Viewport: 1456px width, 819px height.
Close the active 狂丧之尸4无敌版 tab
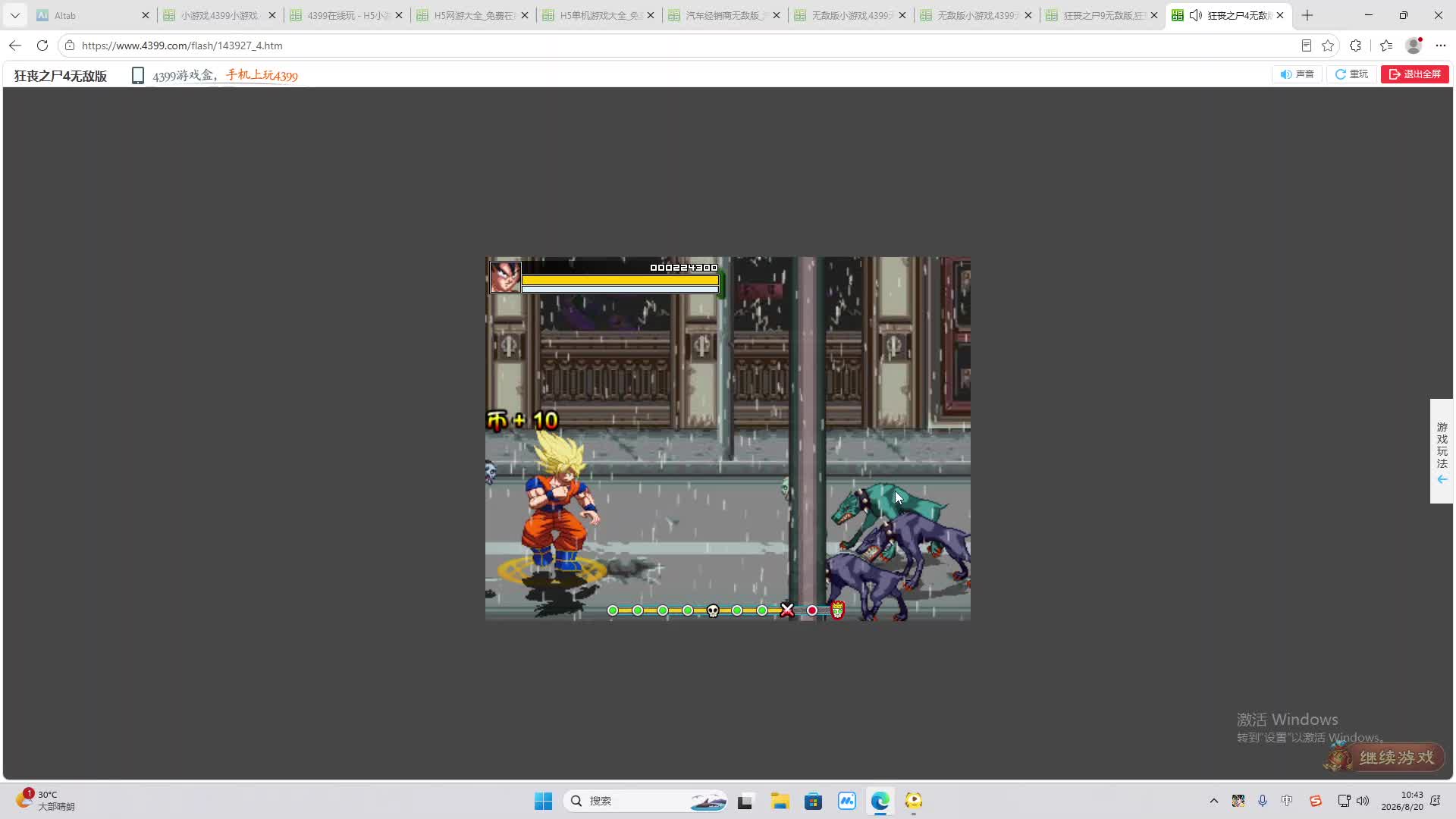pos(1280,15)
